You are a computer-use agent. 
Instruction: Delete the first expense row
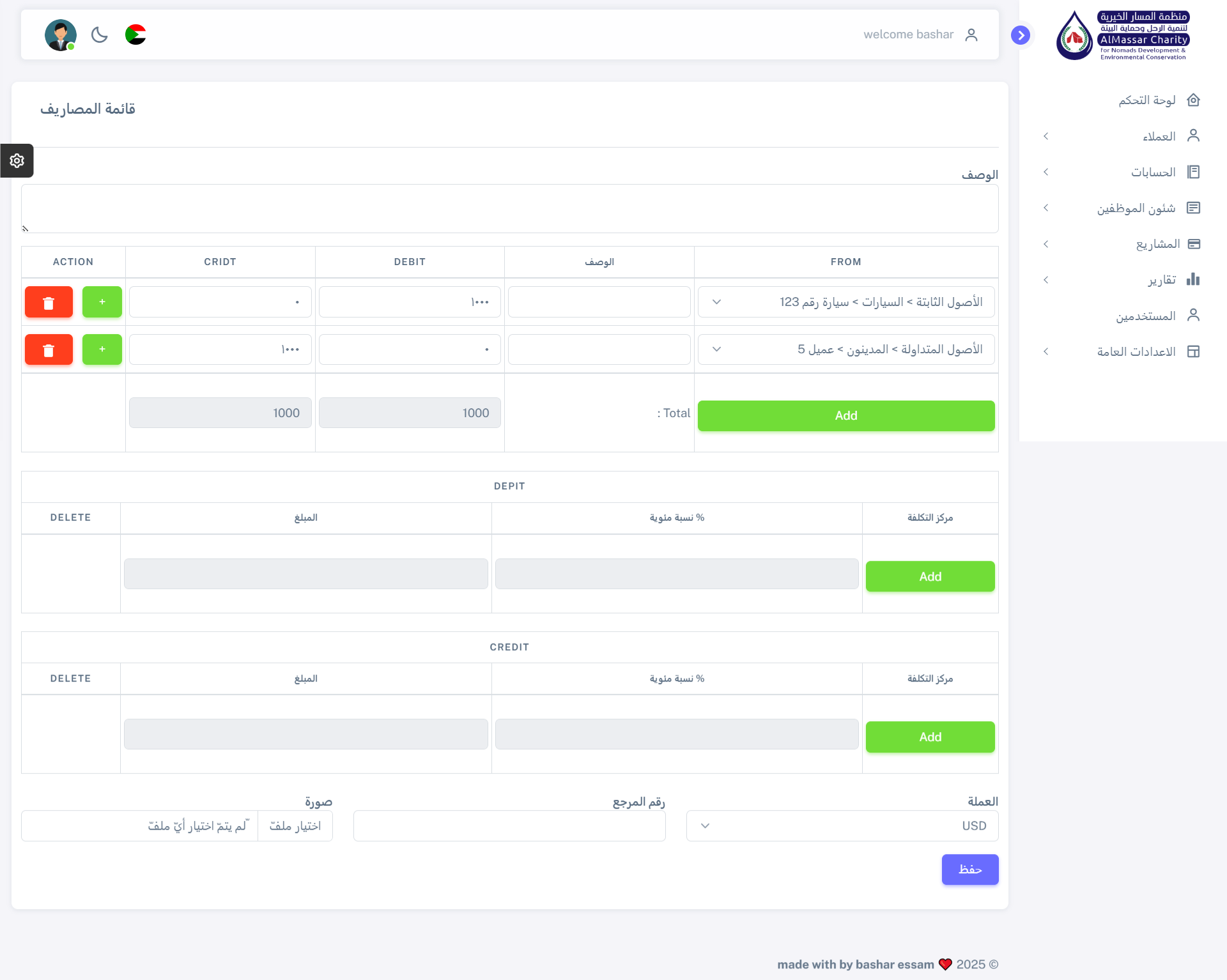[49, 302]
